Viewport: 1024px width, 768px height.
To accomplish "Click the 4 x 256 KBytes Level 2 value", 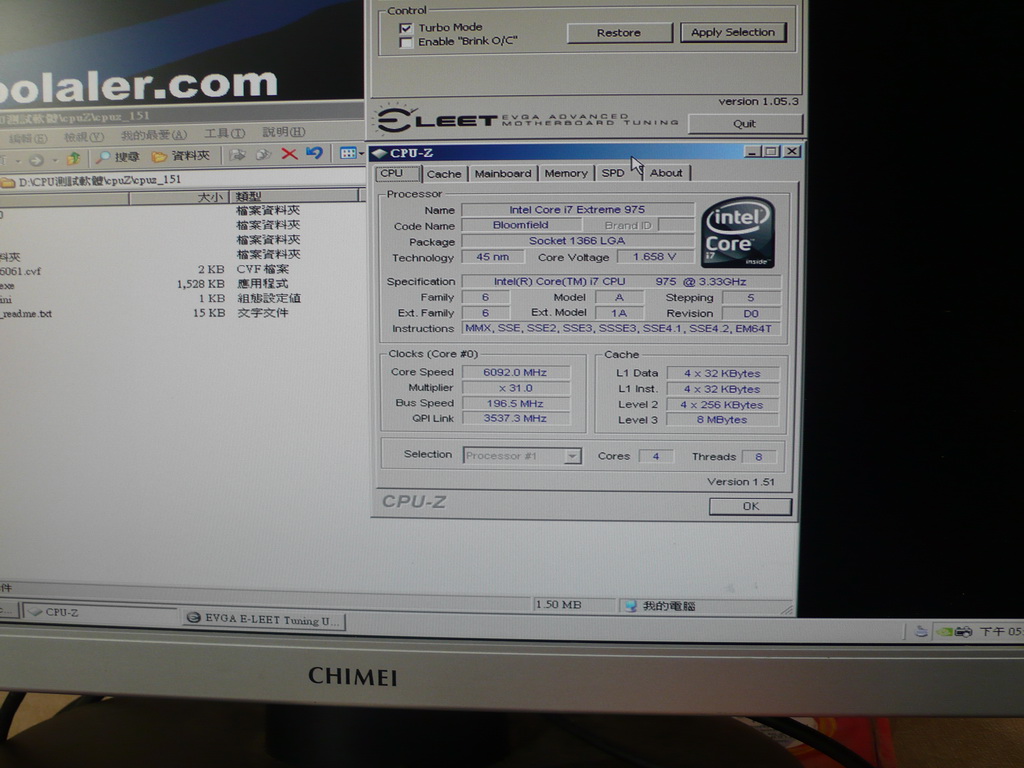I will (x=722, y=405).
